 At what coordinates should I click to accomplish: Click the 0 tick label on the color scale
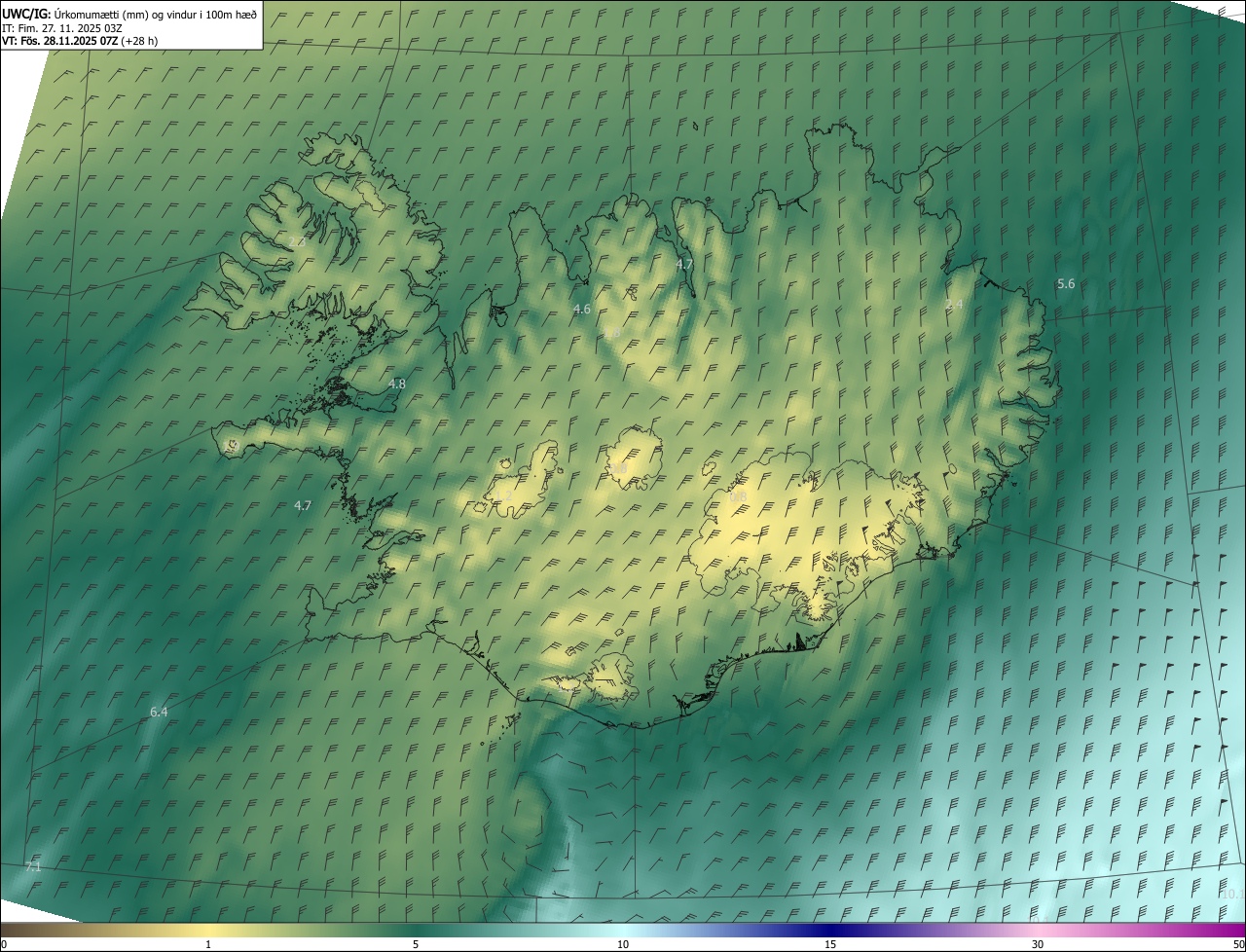[4, 944]
